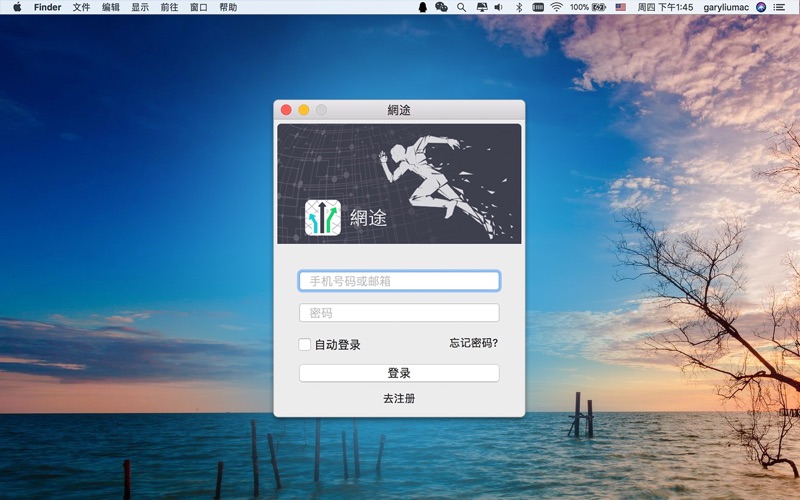Click the 100% battery indicator
800x500 pixels.
(x=587, y=7)
